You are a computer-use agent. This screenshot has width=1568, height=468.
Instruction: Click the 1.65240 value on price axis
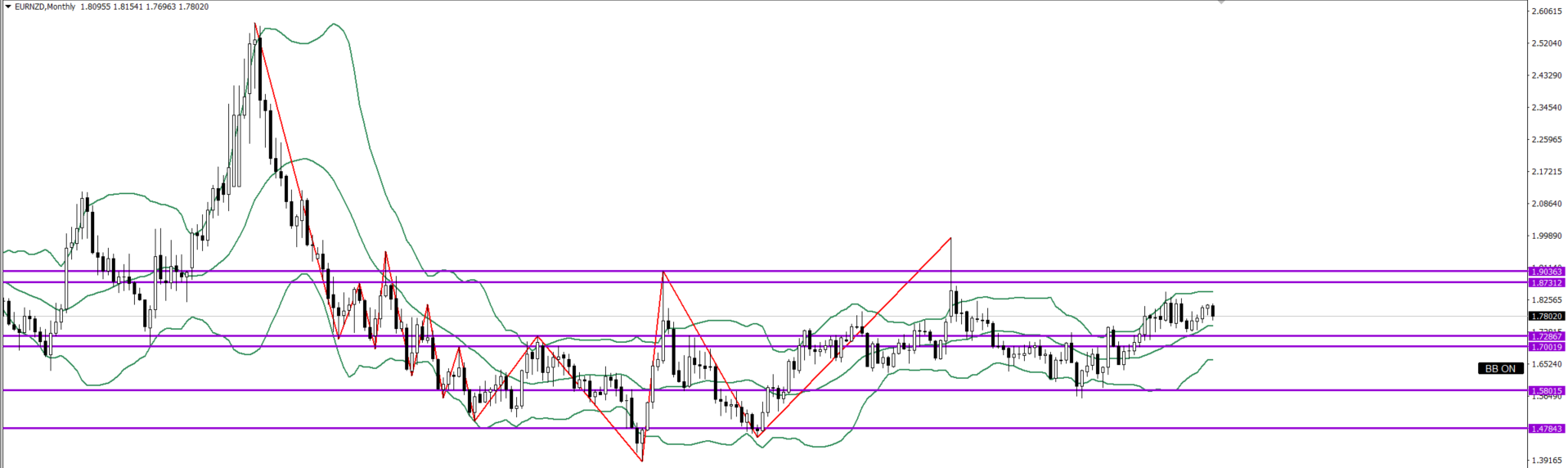pyautogui.click(x=1548, y=364)
